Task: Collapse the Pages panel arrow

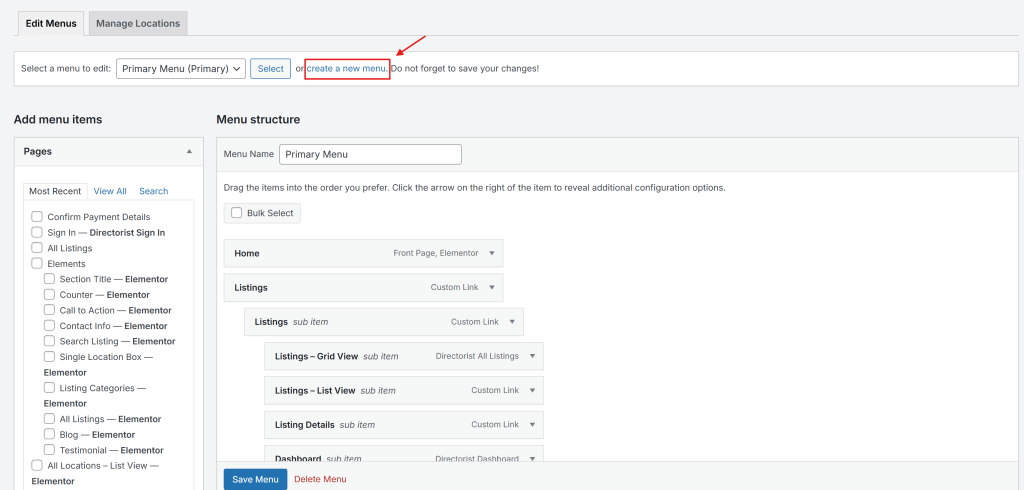Action: (x=189, y=151)
